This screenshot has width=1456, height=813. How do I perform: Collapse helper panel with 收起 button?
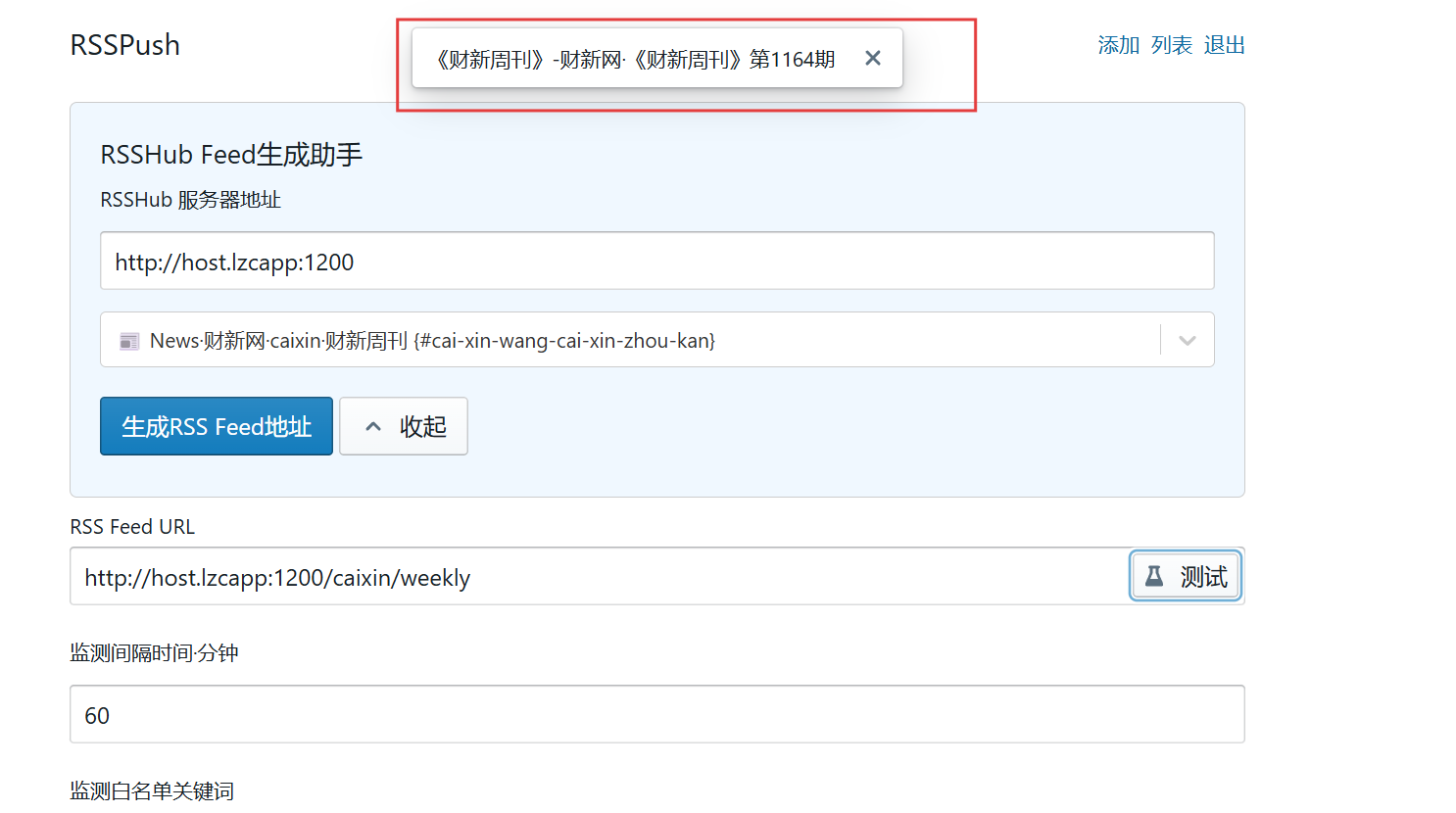(404, 426)
